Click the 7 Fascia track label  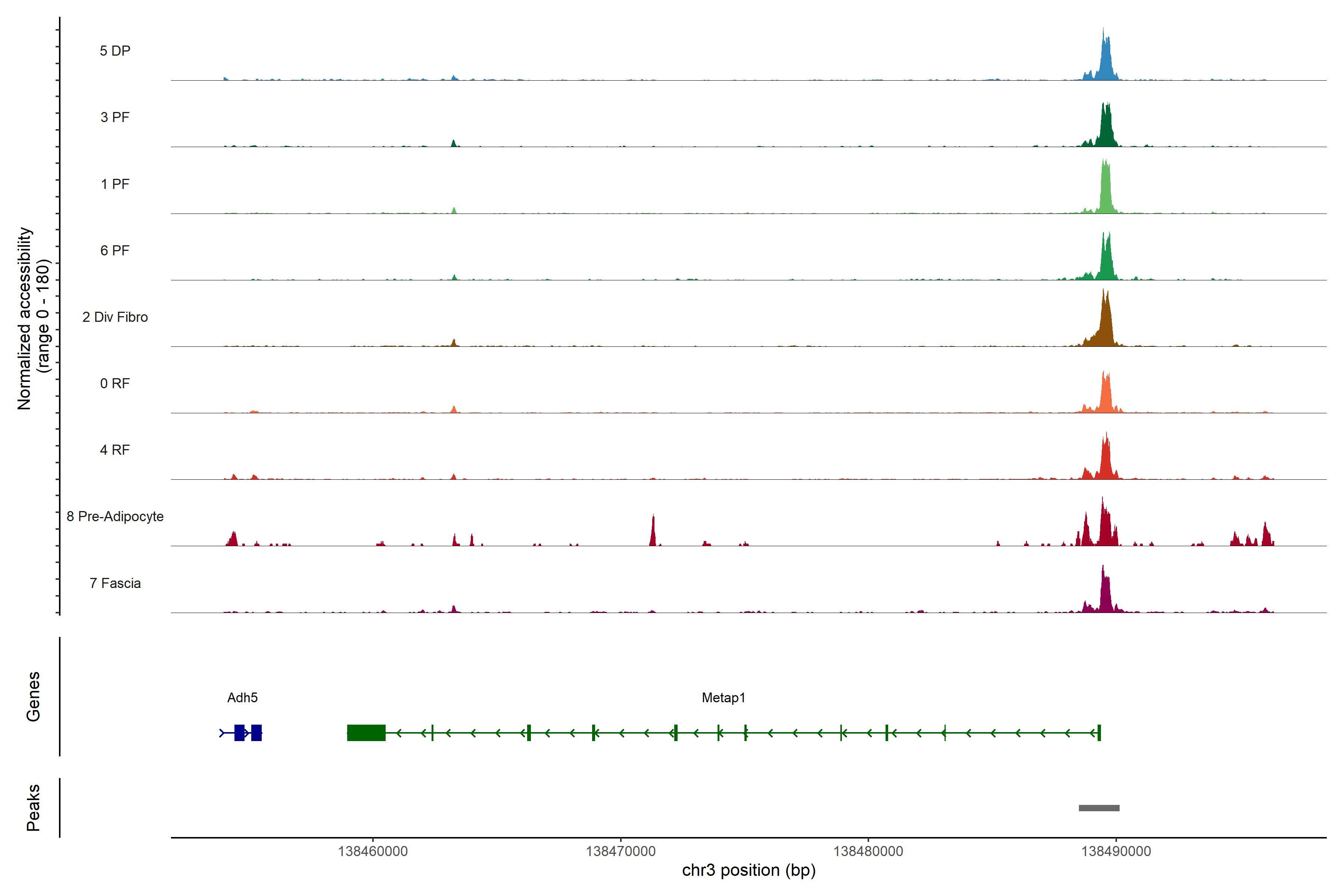click(x=115, y=584)
